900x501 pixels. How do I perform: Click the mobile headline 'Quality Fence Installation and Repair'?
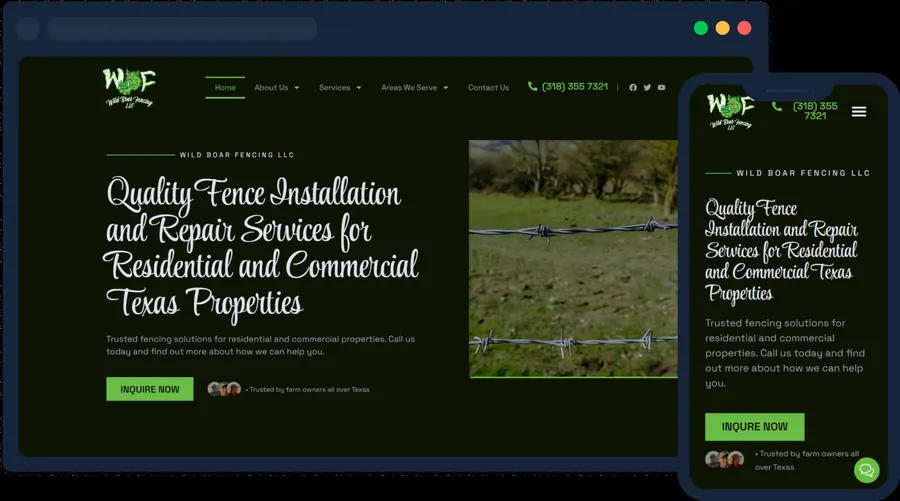pos(781,219)
